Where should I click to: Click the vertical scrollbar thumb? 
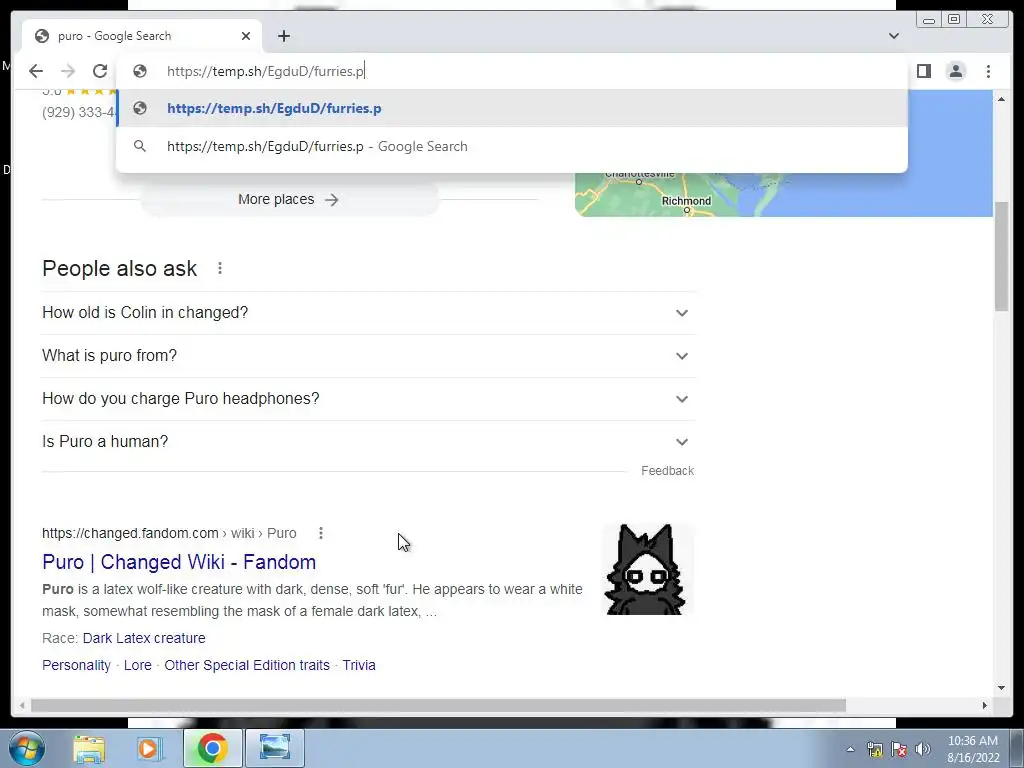point(1002,257)
